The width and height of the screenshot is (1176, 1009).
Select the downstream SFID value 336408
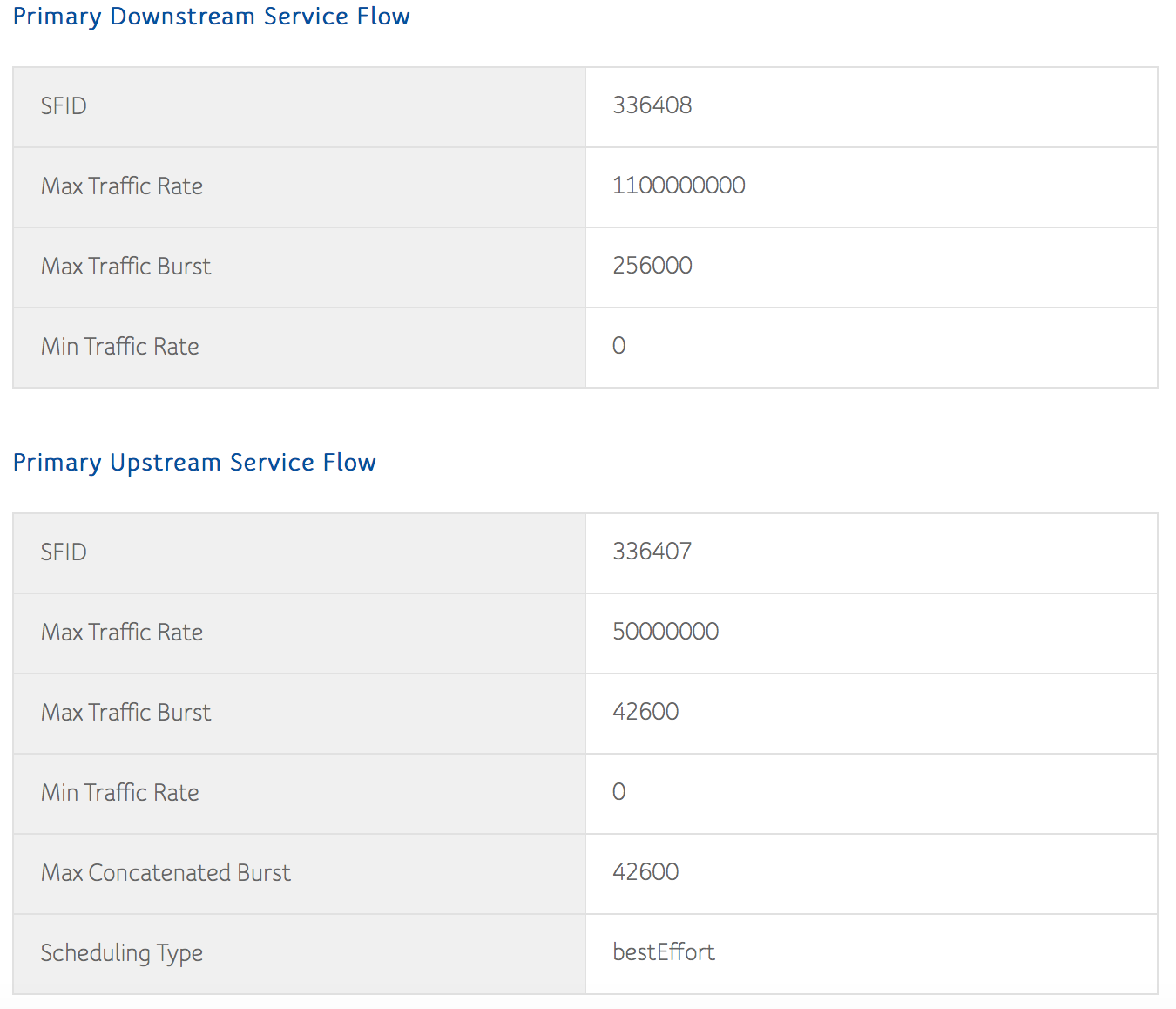[652, 105]
